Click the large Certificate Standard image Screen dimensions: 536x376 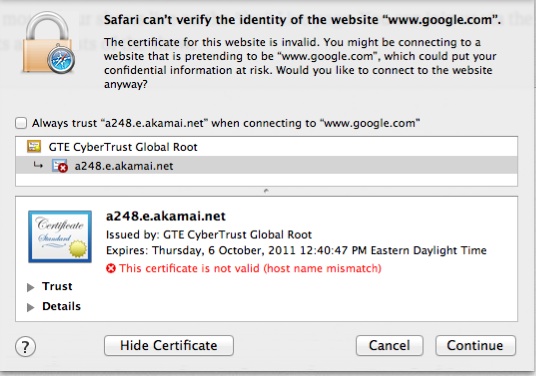tap(60, 237)
